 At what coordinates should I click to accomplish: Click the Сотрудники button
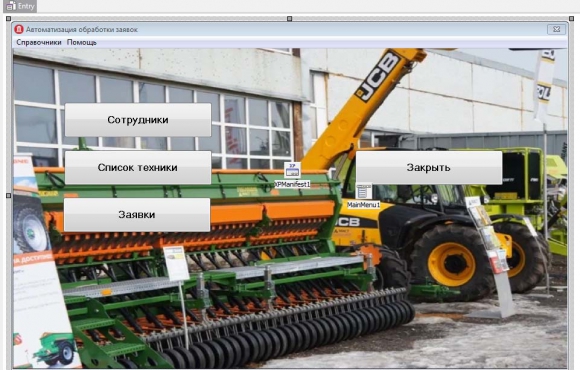[138, 120]
